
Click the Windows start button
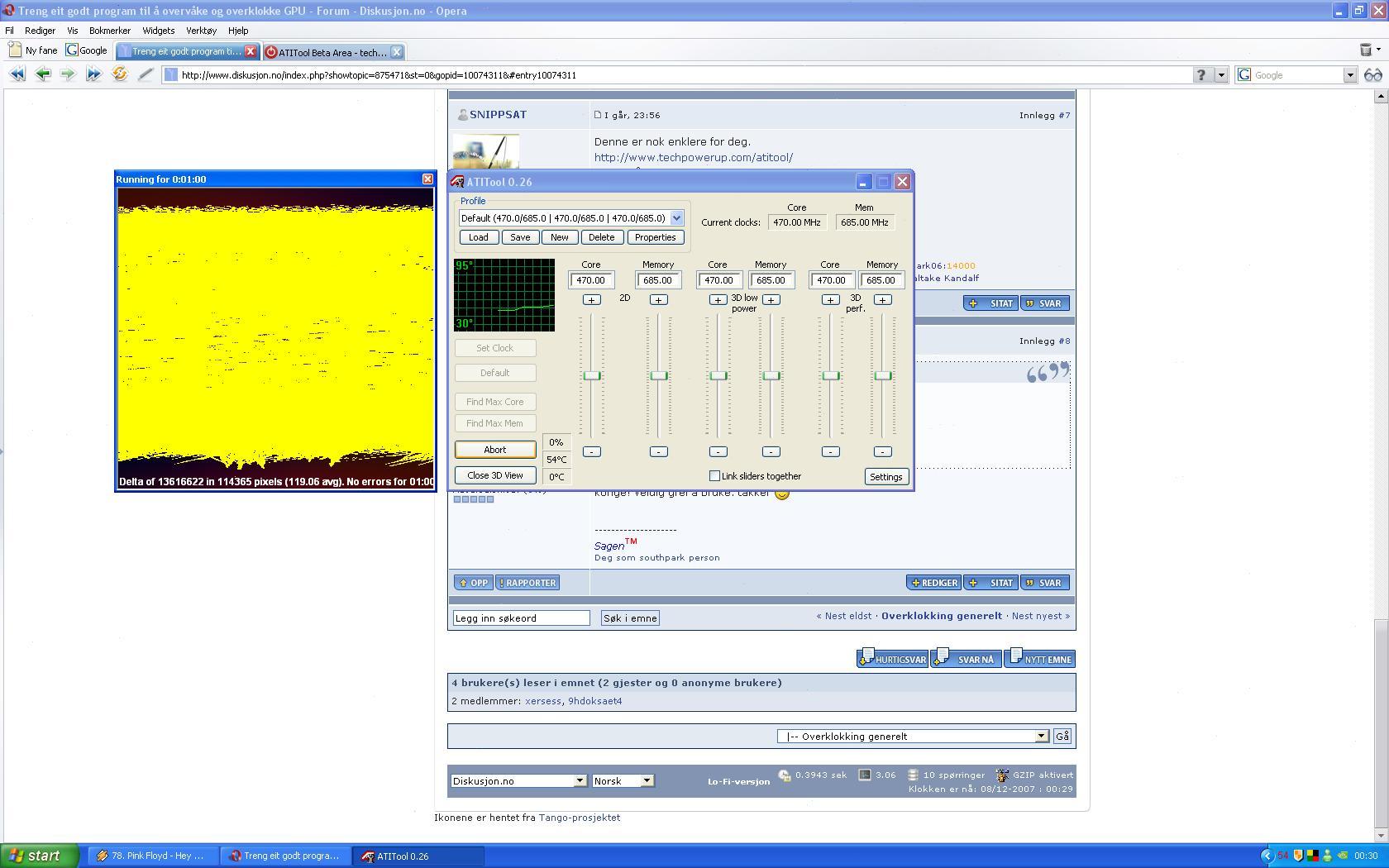(x=40, y=856)
